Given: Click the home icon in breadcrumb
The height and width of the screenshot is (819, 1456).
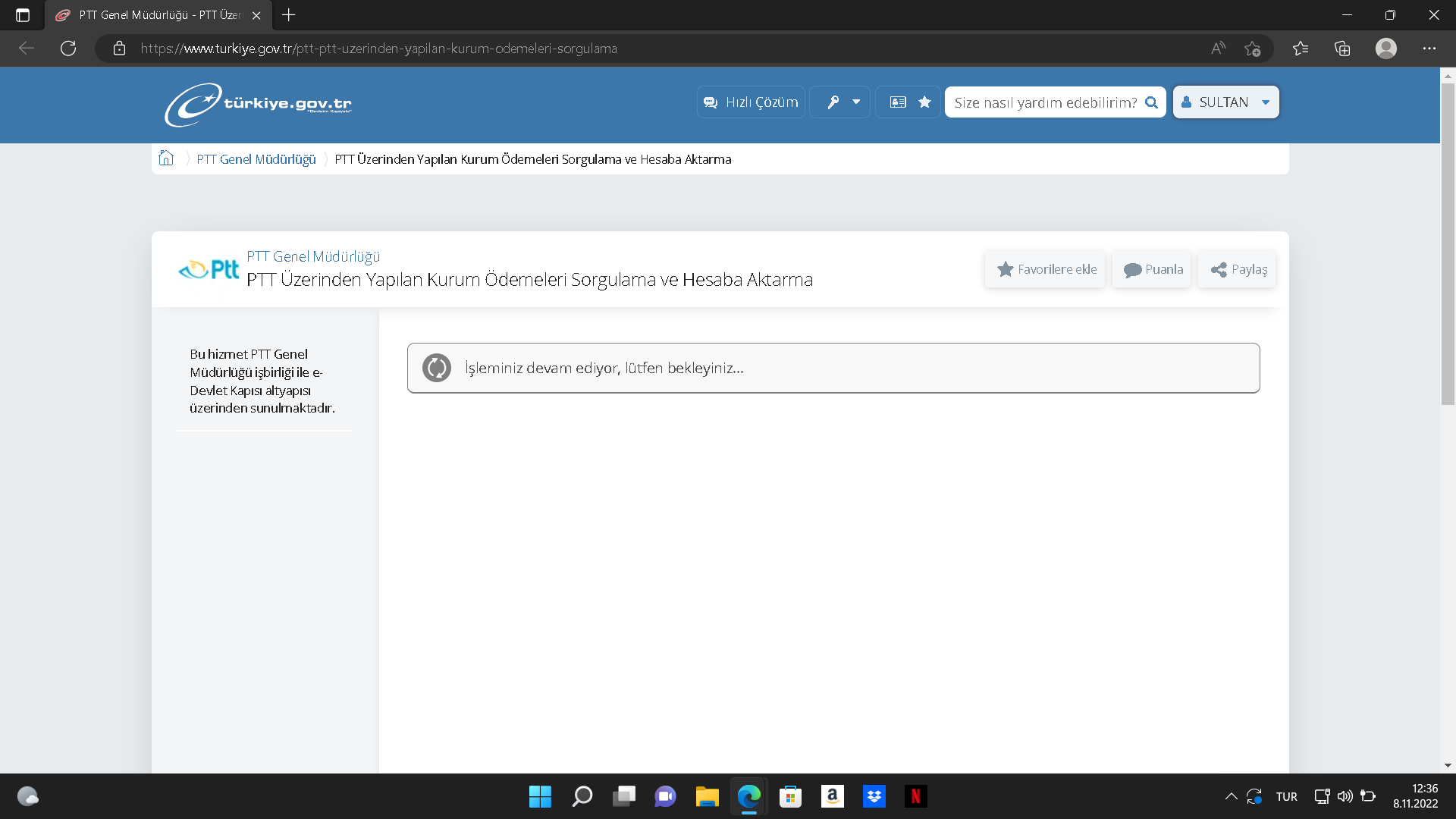Looking at the screenshot, I should [x=166, y=158].
